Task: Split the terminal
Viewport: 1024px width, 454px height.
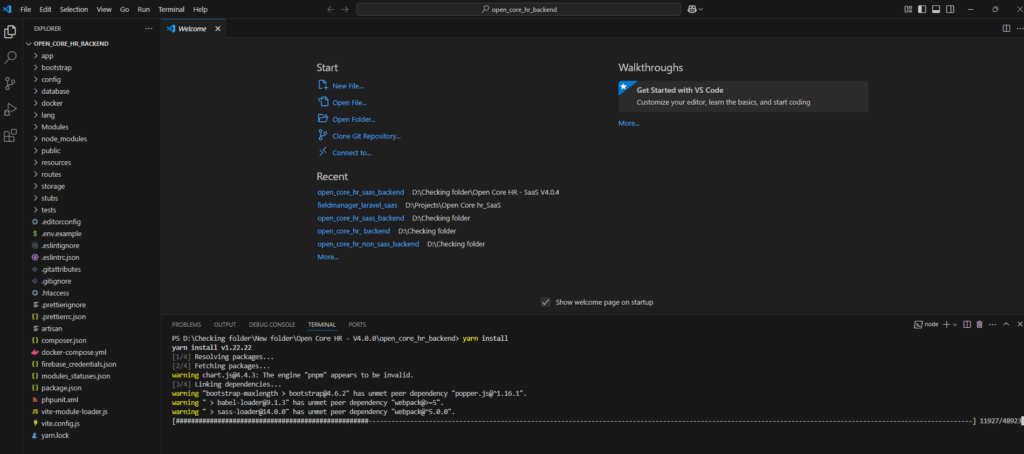Action: pyautogui.click(x=967, y=324)
